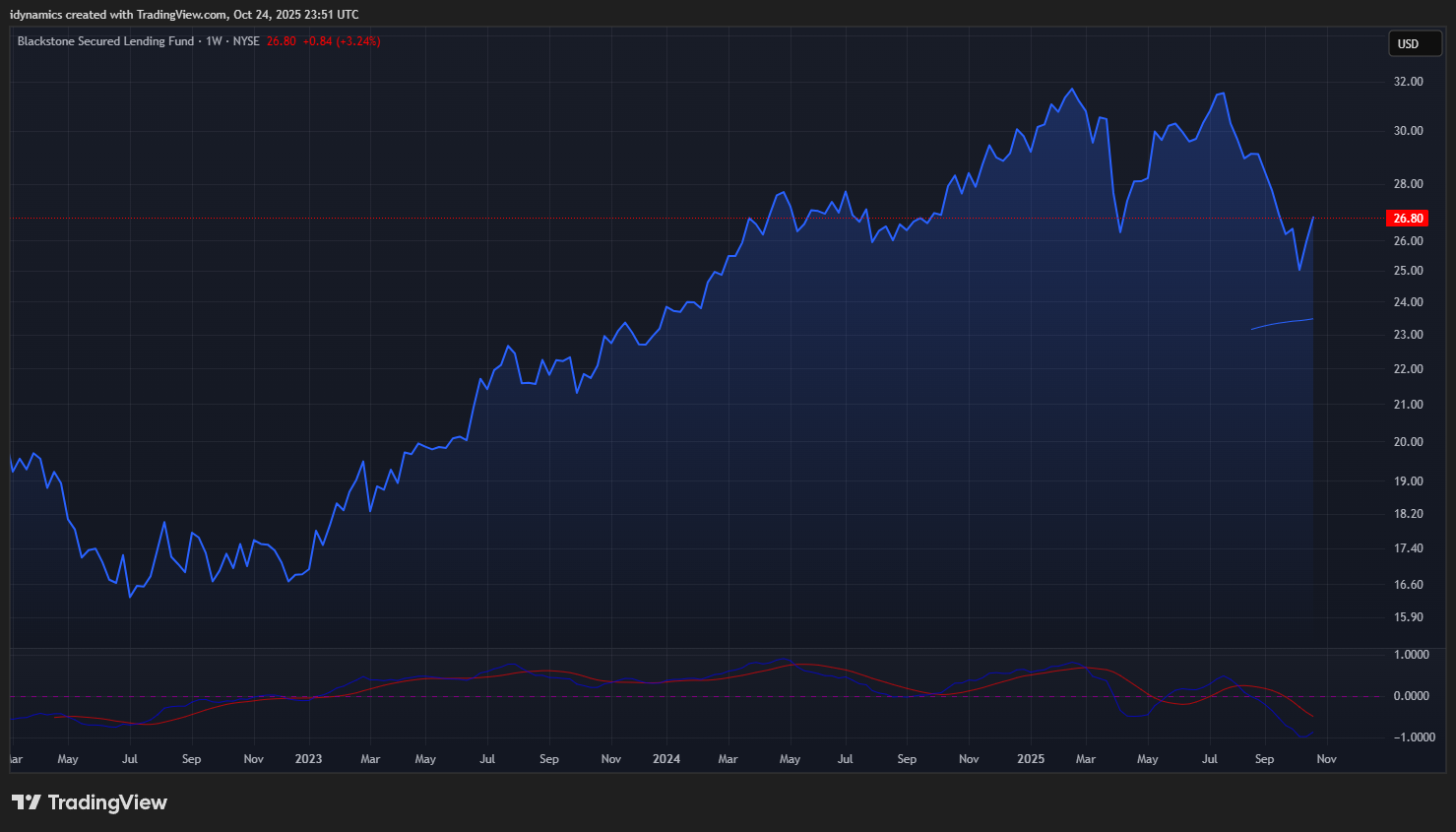Click the +0.84 (+3.24%) price change value
This screenshot has height=832, width=1456.
pyautogui.click(x=341, y=41)
